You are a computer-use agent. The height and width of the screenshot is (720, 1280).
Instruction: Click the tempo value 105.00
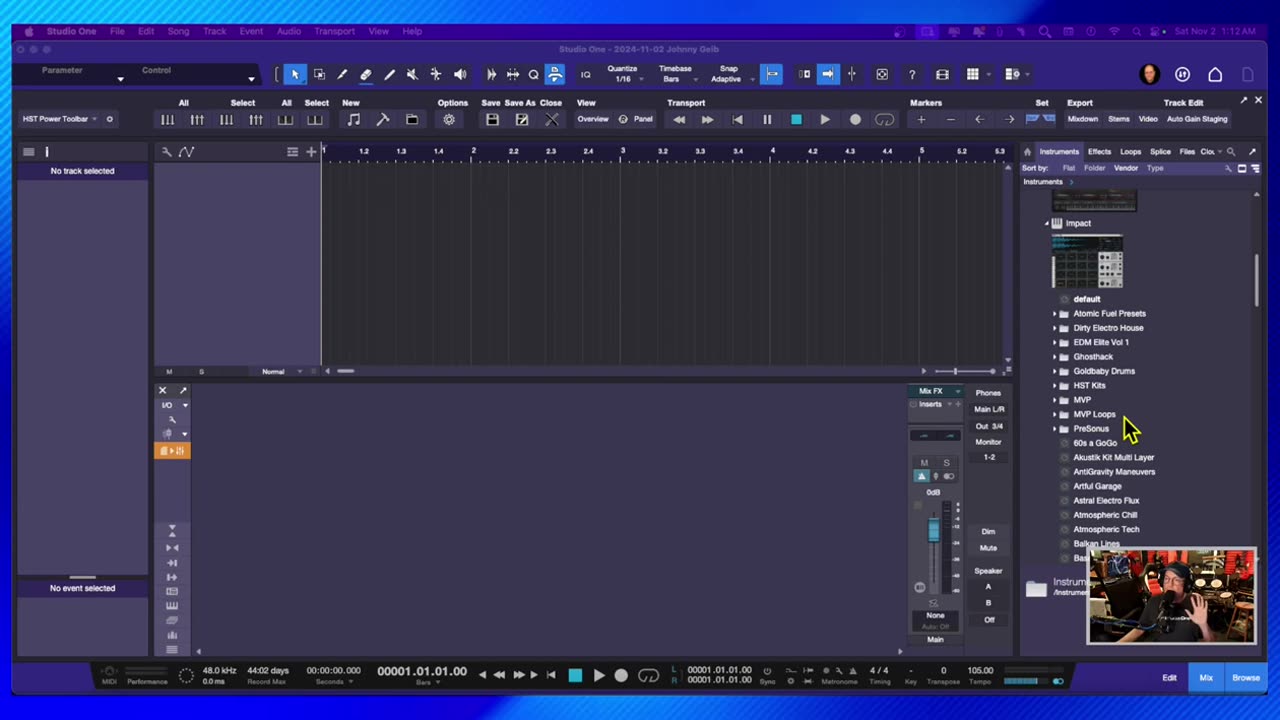(980, 671)
